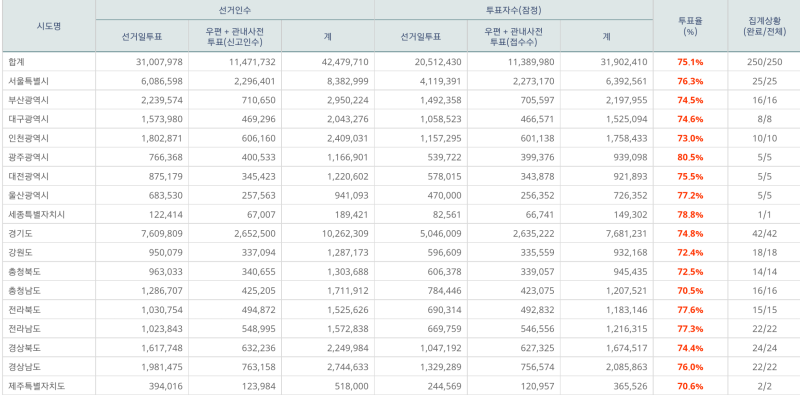Image resolution: width=800 pixels, height=395 pixels.
Task: Select the 인천광역시 row label
Action: [x=29, y=138]
